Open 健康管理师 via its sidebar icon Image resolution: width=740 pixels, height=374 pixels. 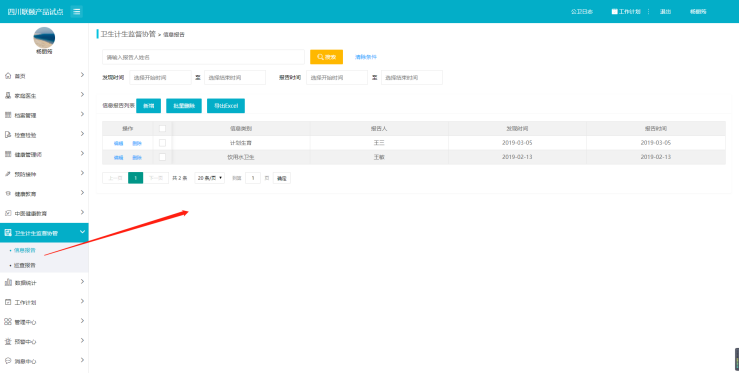[x=8, y=154]
